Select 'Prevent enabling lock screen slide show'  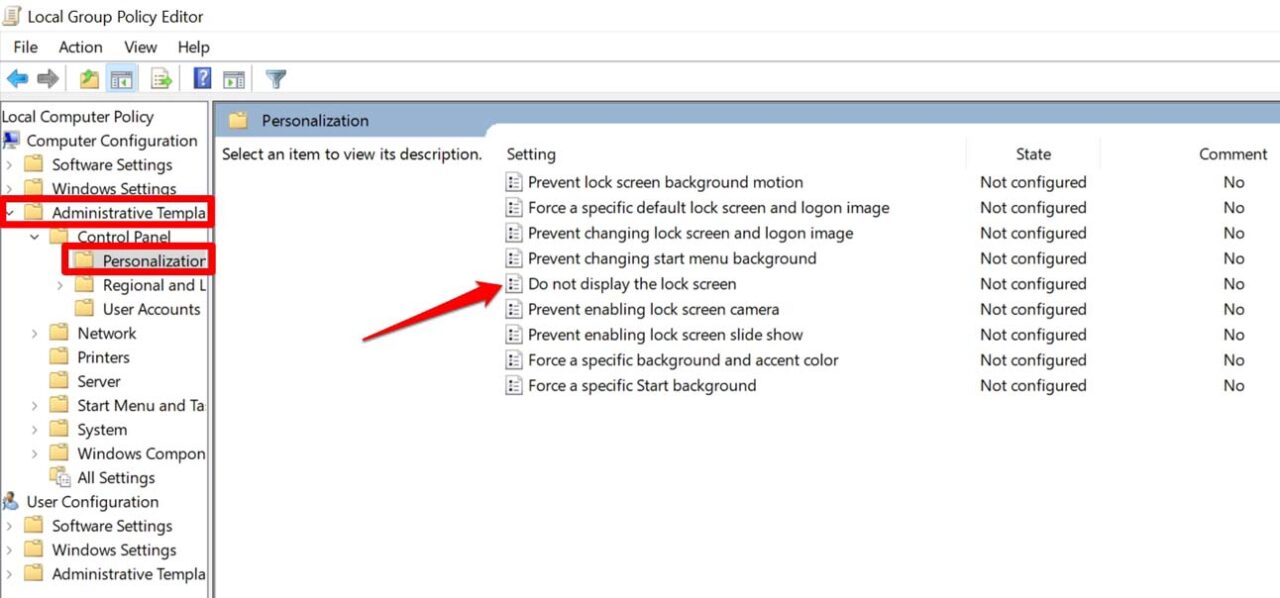[665, 335]
